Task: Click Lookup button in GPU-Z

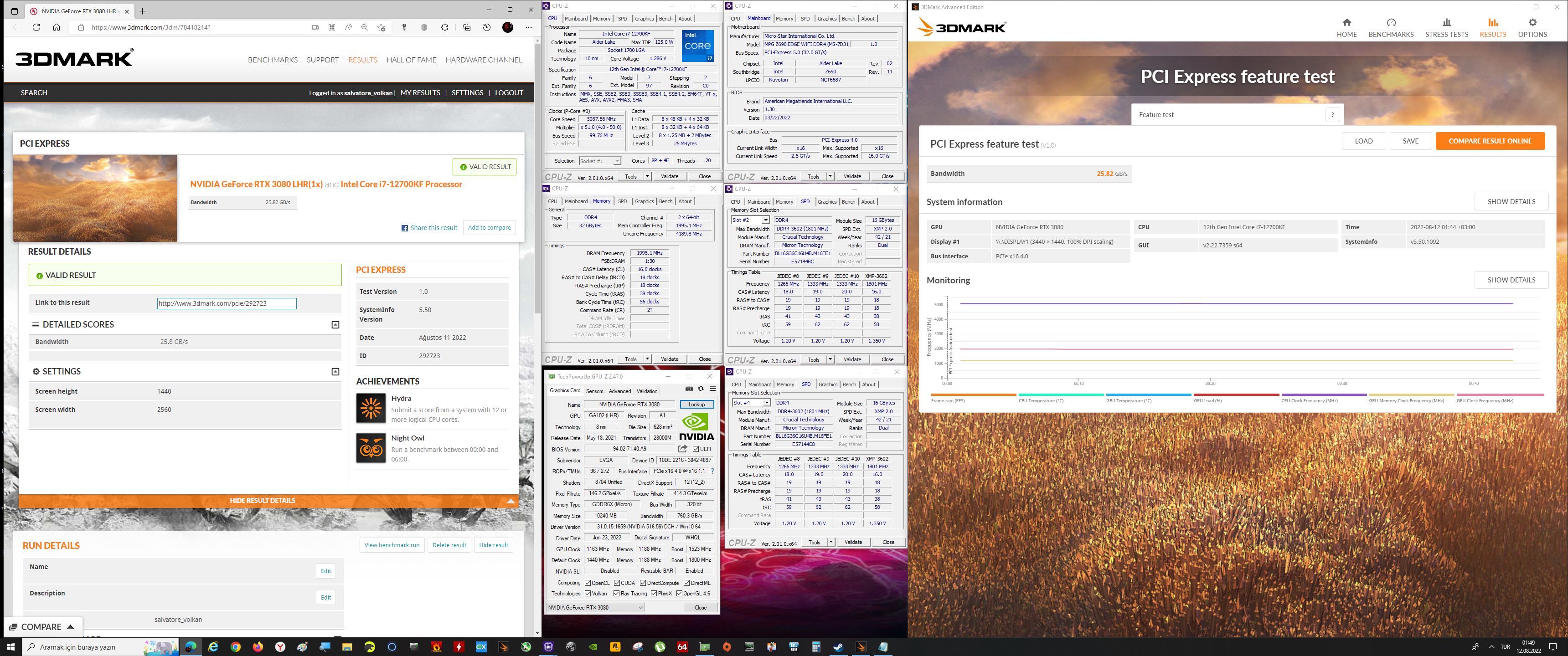Action: tap(696, 405)
